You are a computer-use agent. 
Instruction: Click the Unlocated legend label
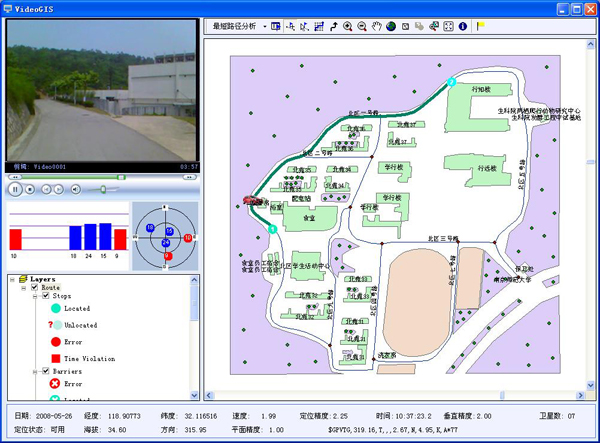pyautogui.click(x=81, y=325)
